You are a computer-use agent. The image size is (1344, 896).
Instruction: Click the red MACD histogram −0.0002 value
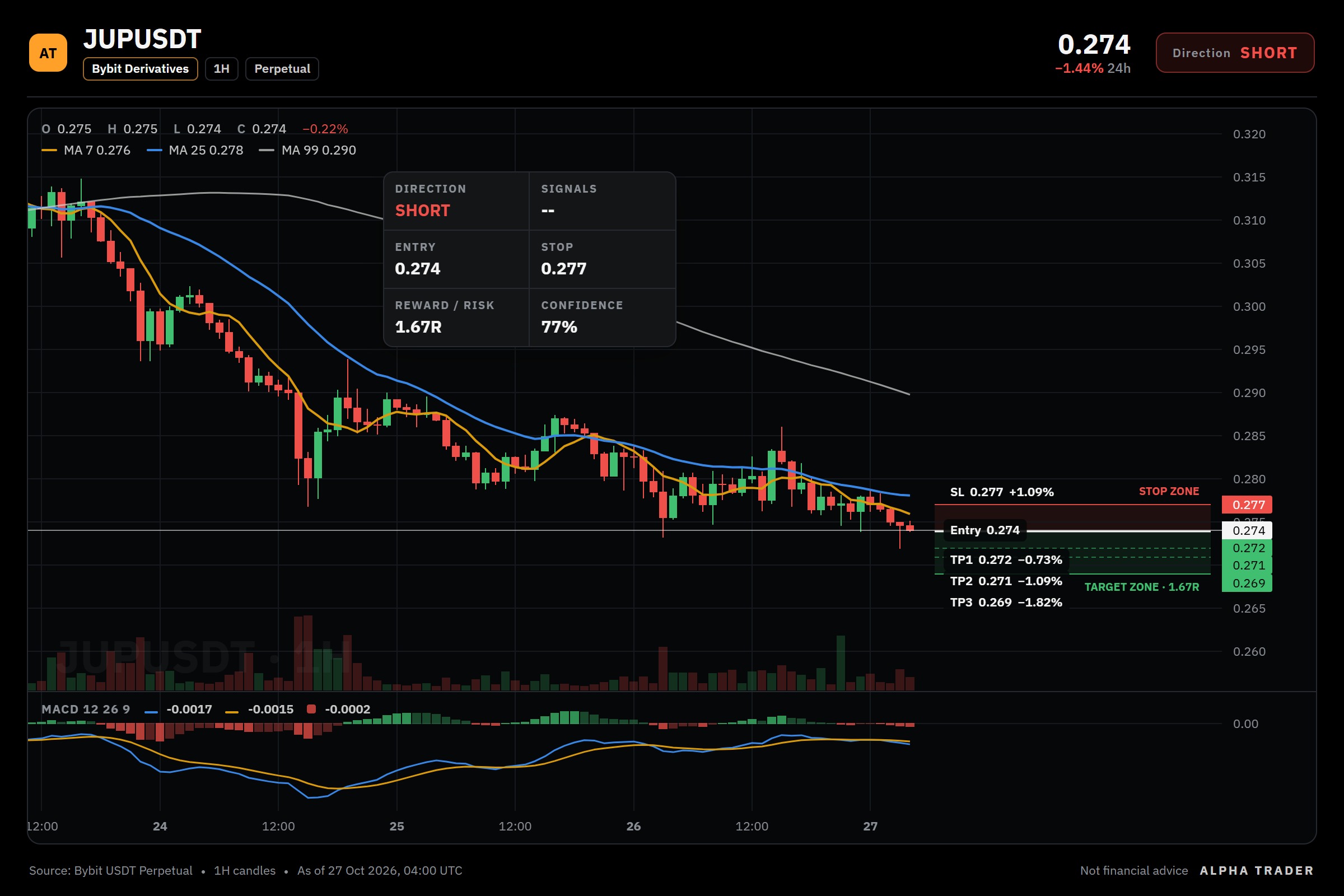pyautogui.click(x=347, y=709)
